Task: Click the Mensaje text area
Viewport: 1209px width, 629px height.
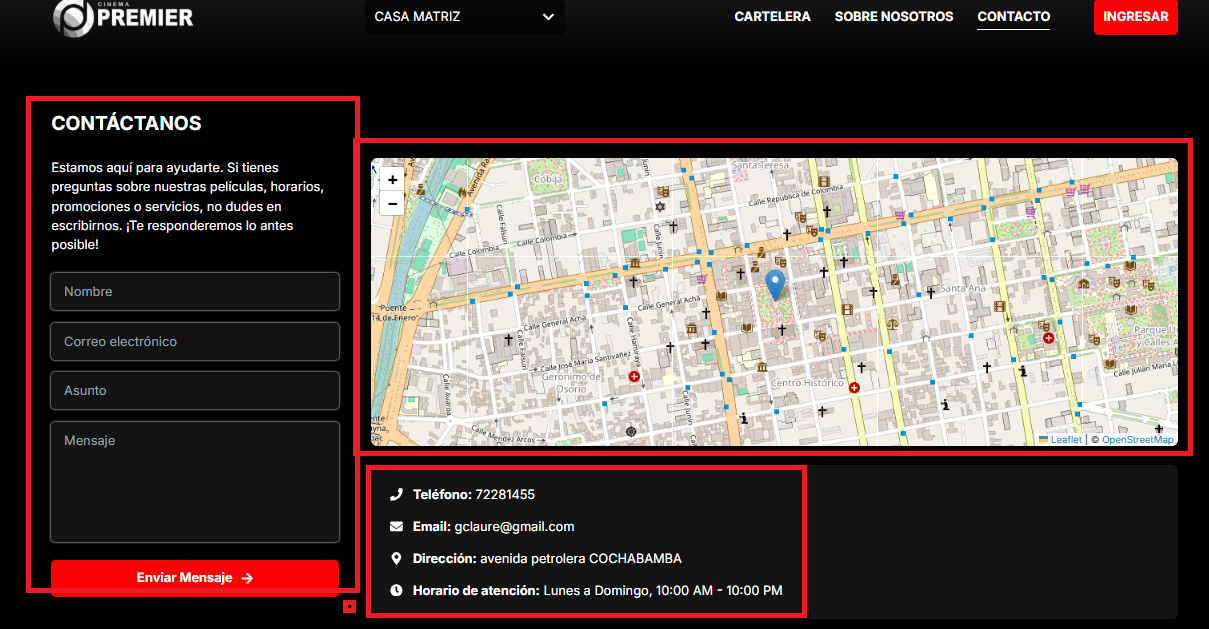Action: (195, 482)
